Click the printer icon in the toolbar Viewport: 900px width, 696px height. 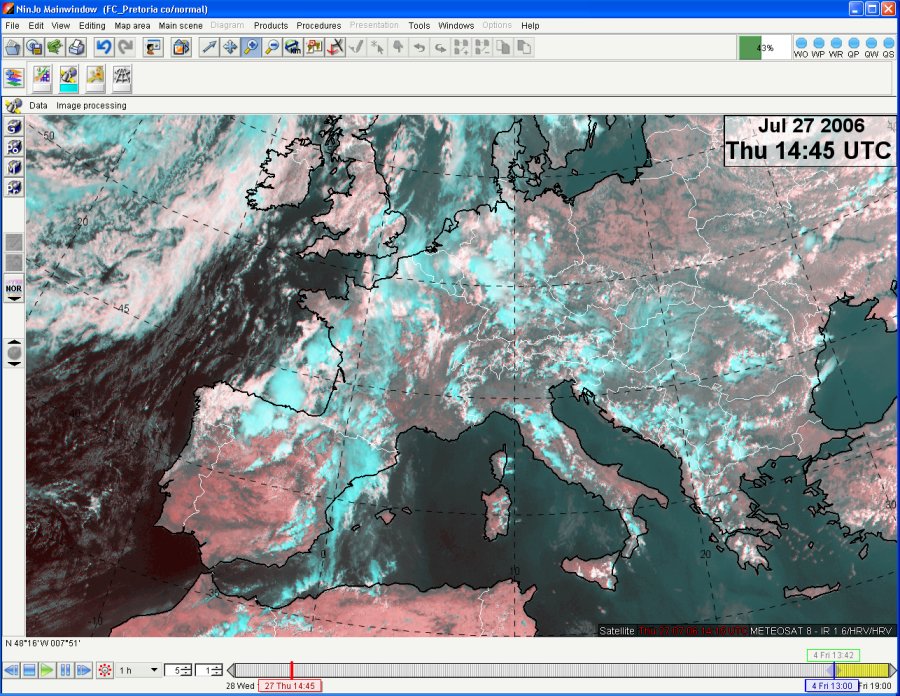click(77, 47)
